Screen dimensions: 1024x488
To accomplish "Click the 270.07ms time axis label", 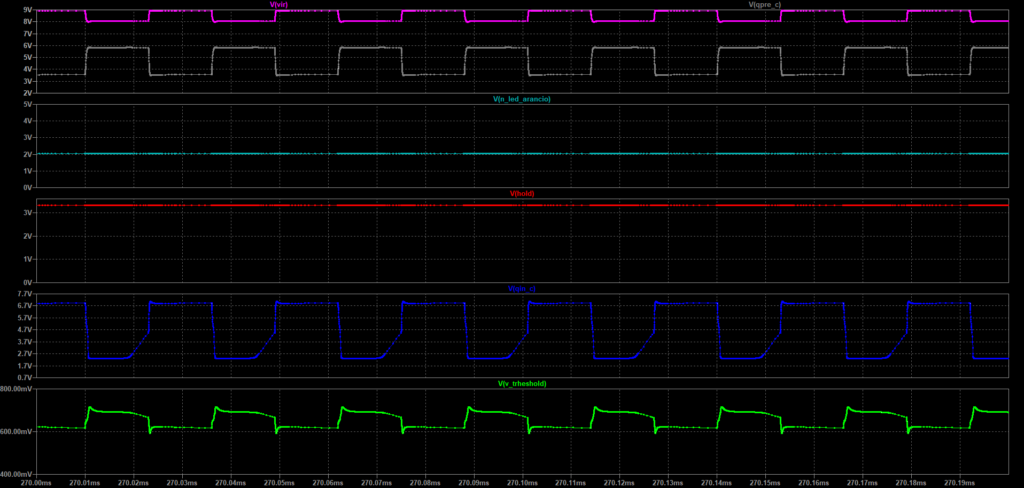I will coord(377,483).
